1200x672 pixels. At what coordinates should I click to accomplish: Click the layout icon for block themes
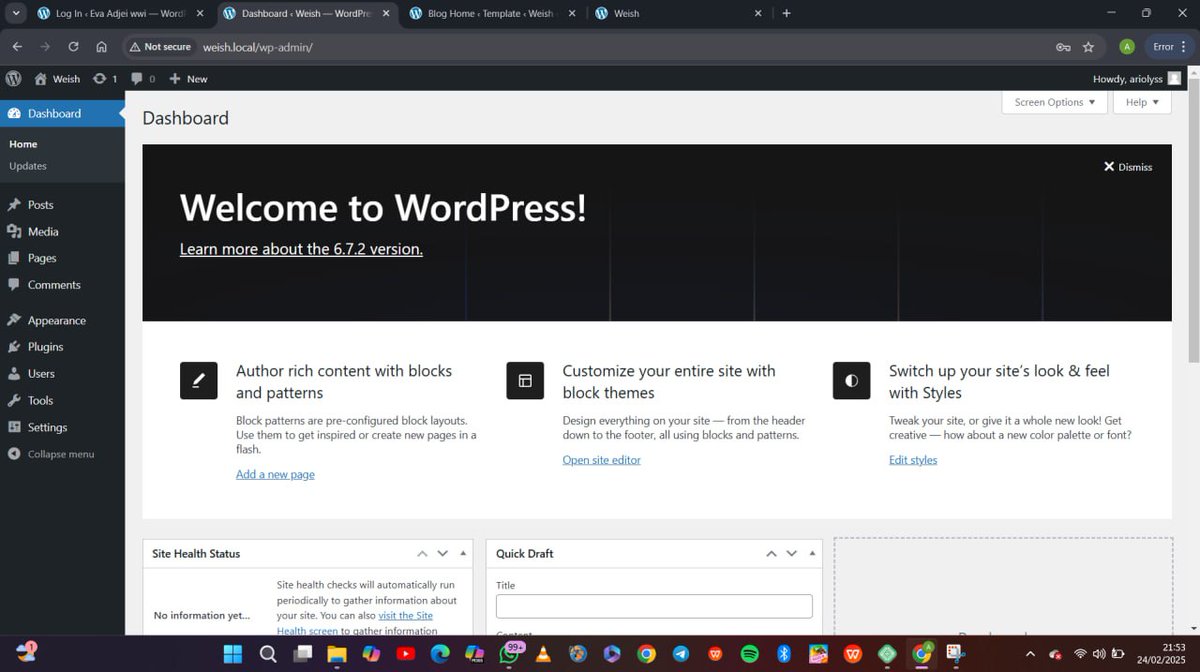point(525,381)
